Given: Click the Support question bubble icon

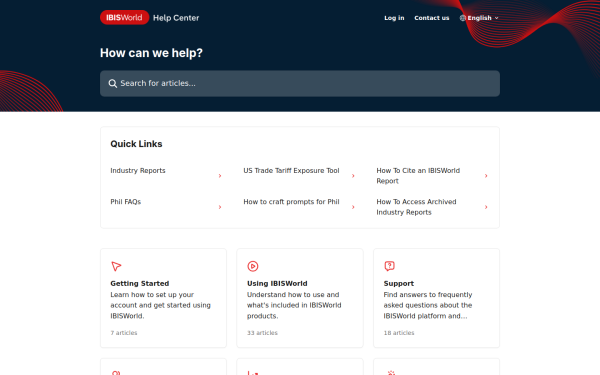Looking at the screenshot, I should (389, 266).
